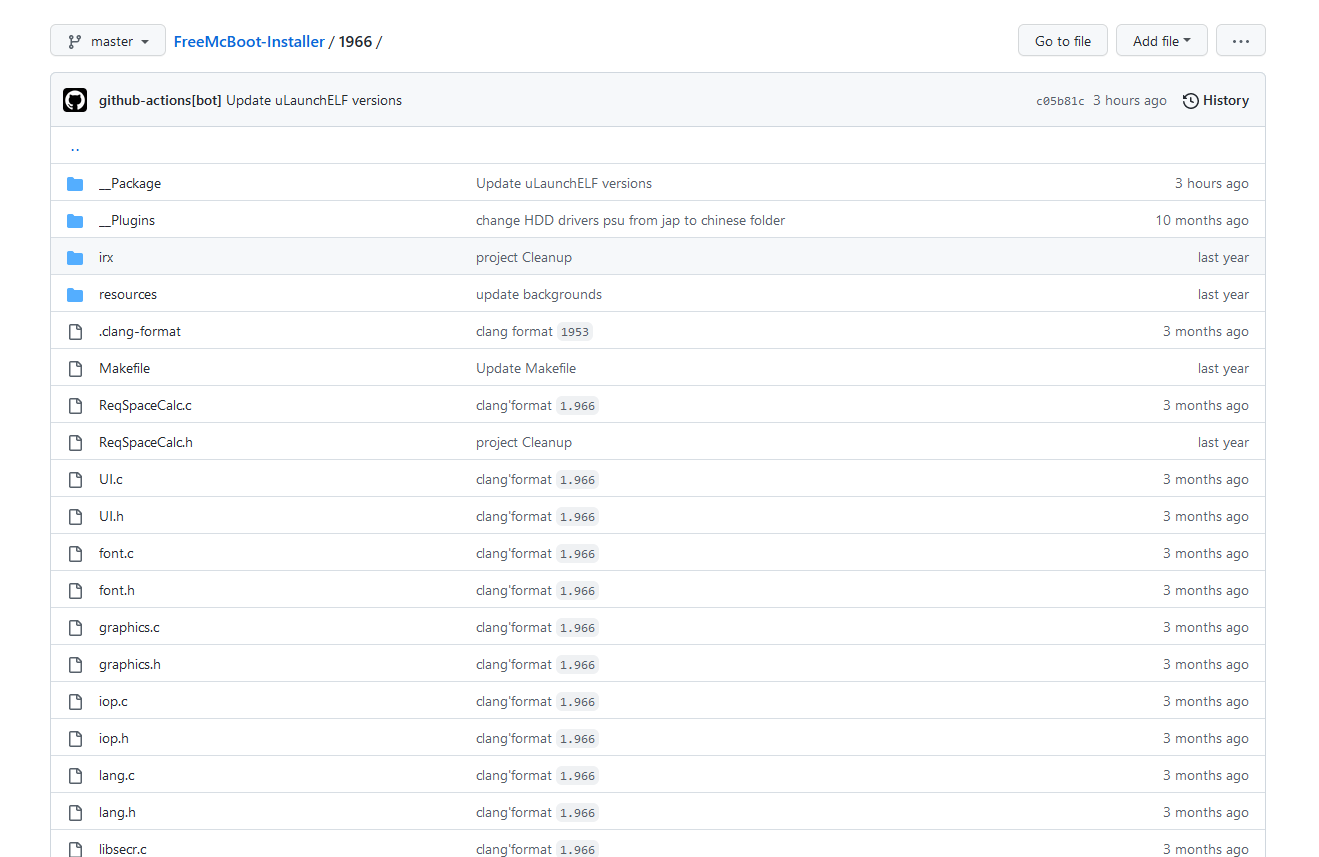Click the file icon next to graphics.h
This screenshot has width=1319, height=857.
pyautogui.click(x=75, y=664)
